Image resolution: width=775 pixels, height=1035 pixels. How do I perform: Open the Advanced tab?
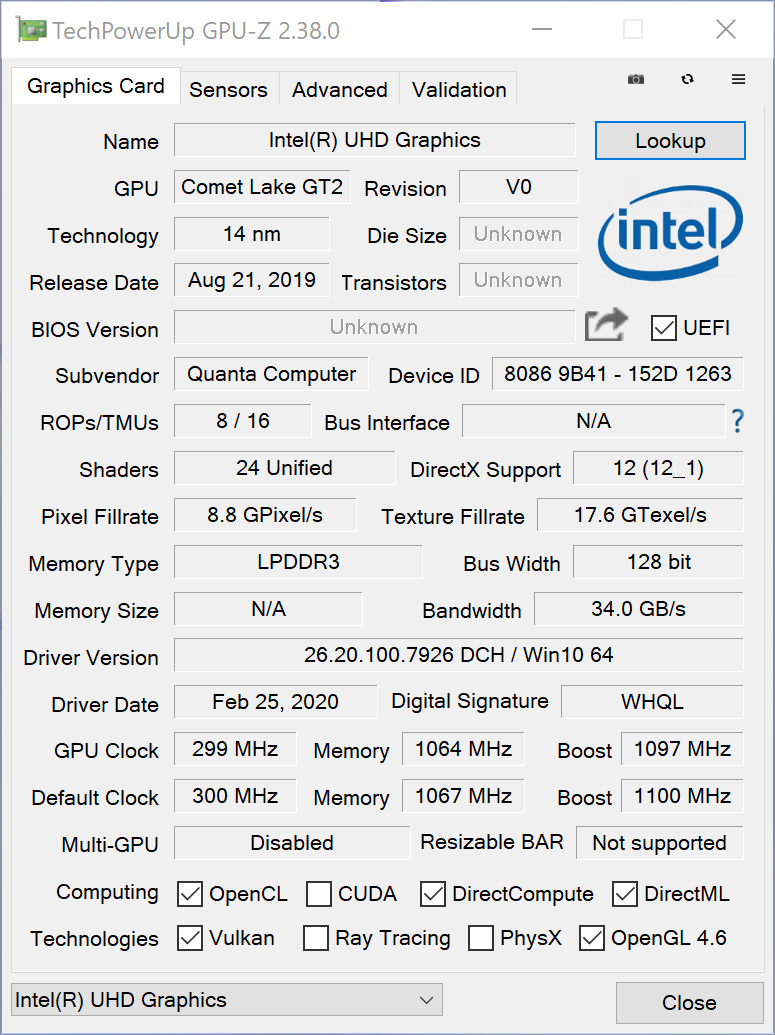(x=339, y=89)
